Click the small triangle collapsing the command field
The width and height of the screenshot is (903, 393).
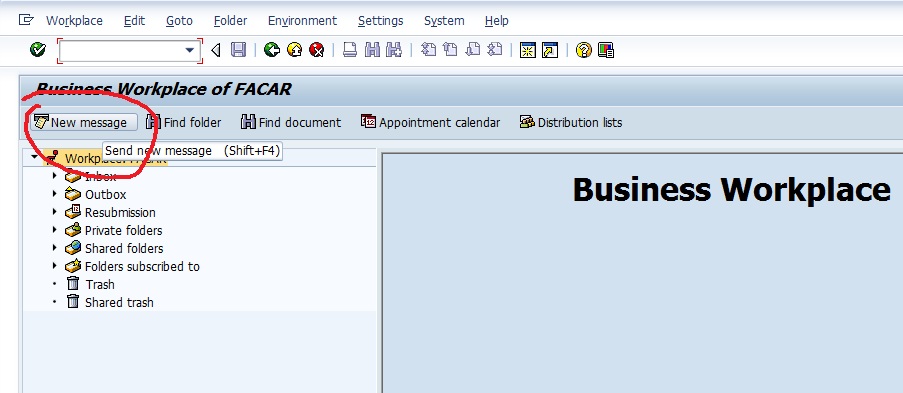pyautogui.click(x=216, y=51)
